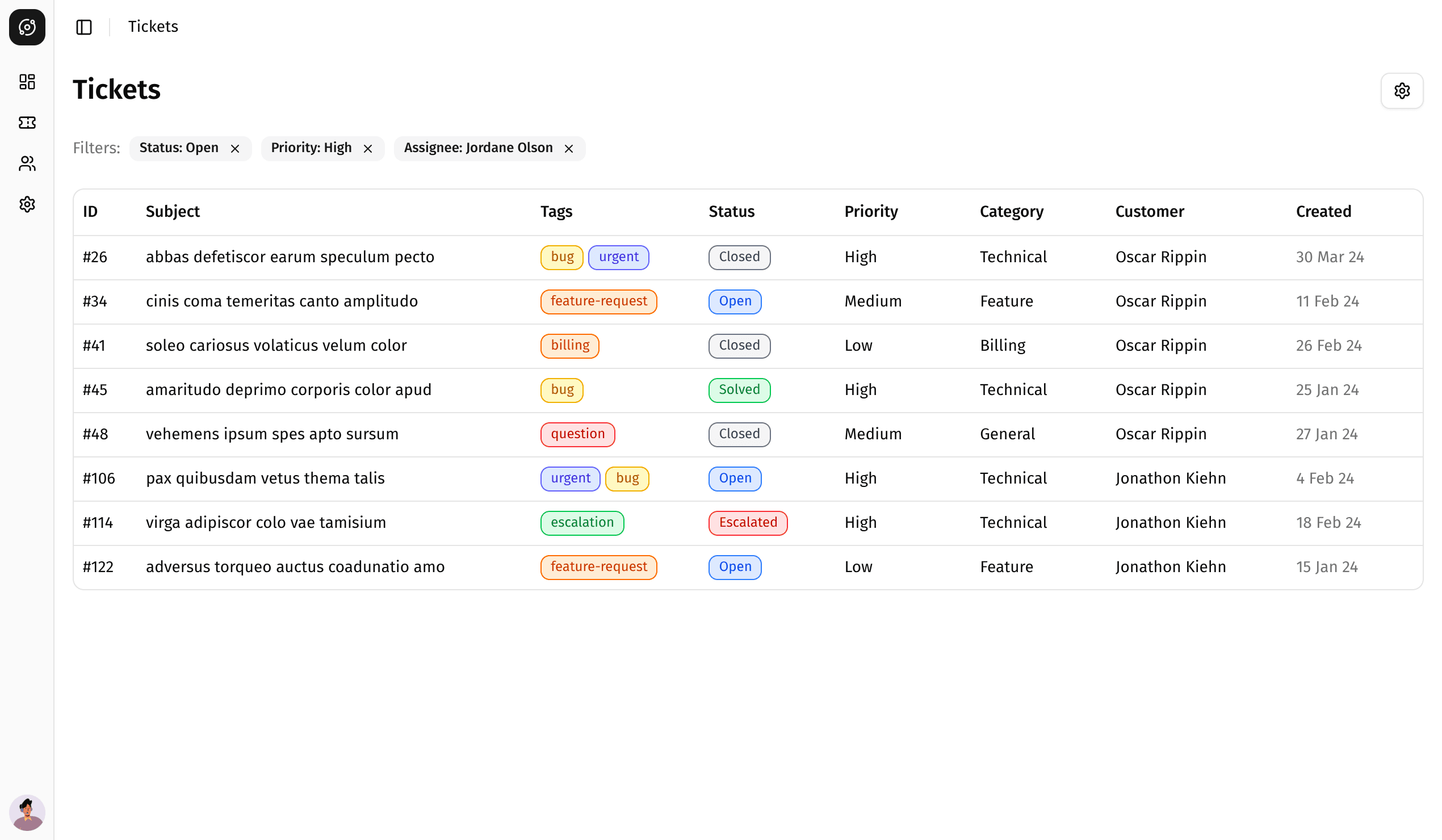This screenshot has height=840, width=1442.
Task: Sort by the Priority column header
Action: coord(871,212)
